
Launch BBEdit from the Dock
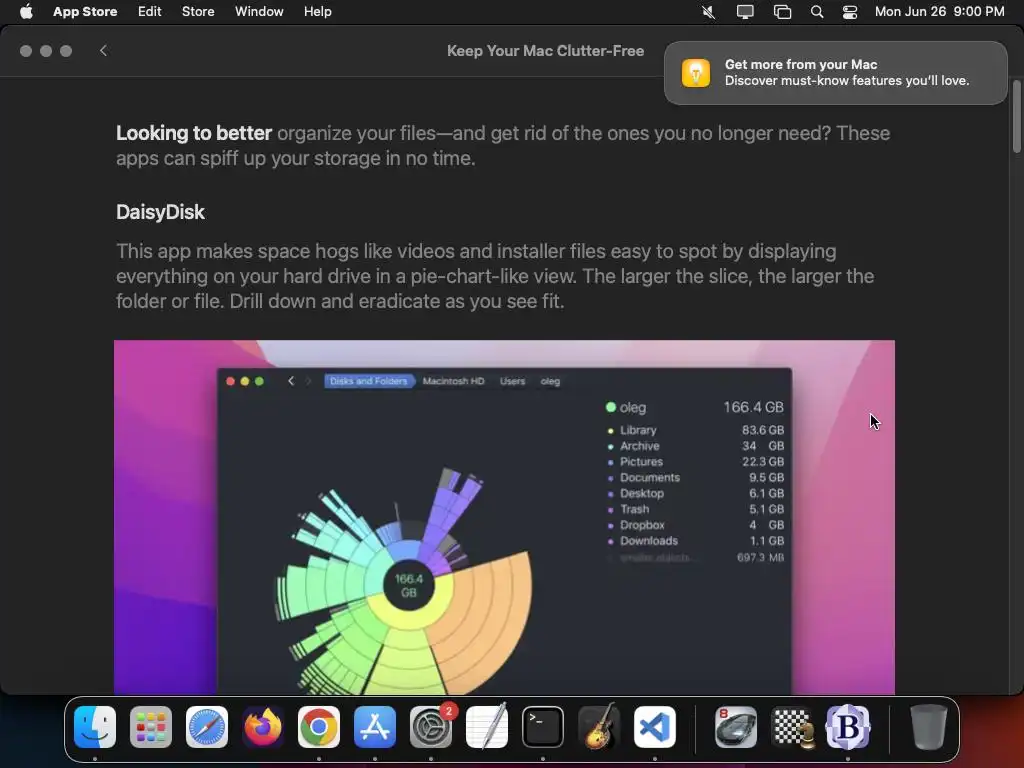pyautogui.click(x=848, y=727)
